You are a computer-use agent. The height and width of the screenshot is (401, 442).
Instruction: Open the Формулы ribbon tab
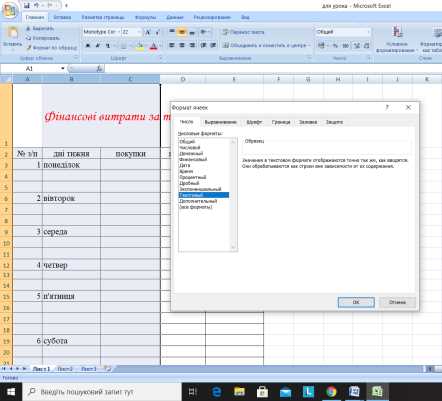click(x=145, y=17)
